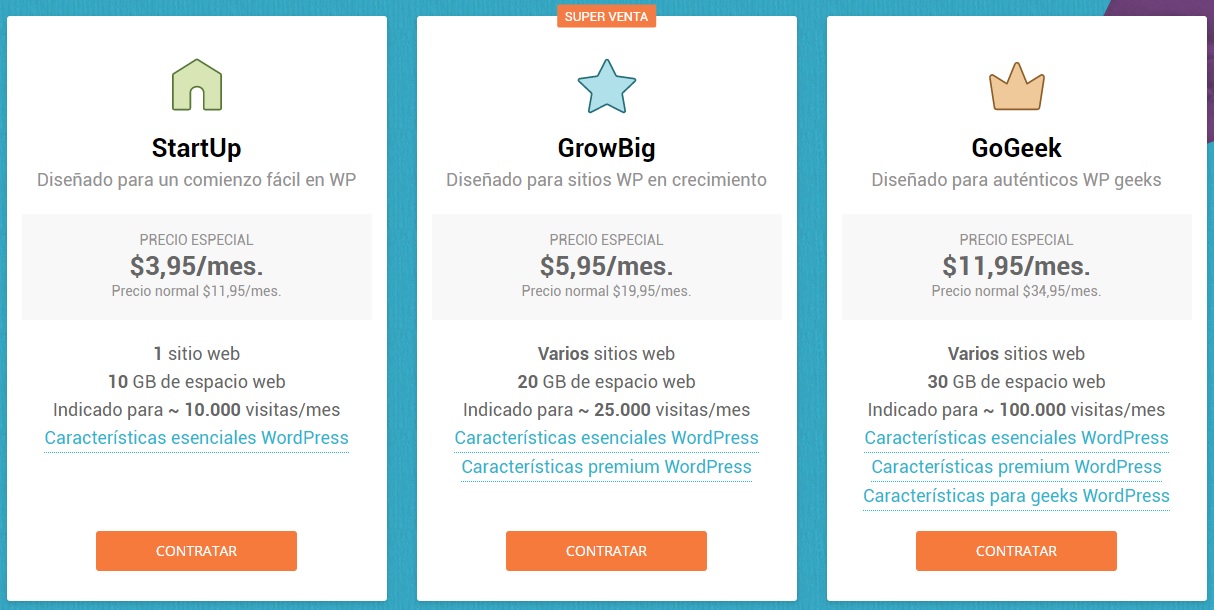Select the StartUp plan title
The height and width of the screenshot is (610, 1214).
click(196, 149)
